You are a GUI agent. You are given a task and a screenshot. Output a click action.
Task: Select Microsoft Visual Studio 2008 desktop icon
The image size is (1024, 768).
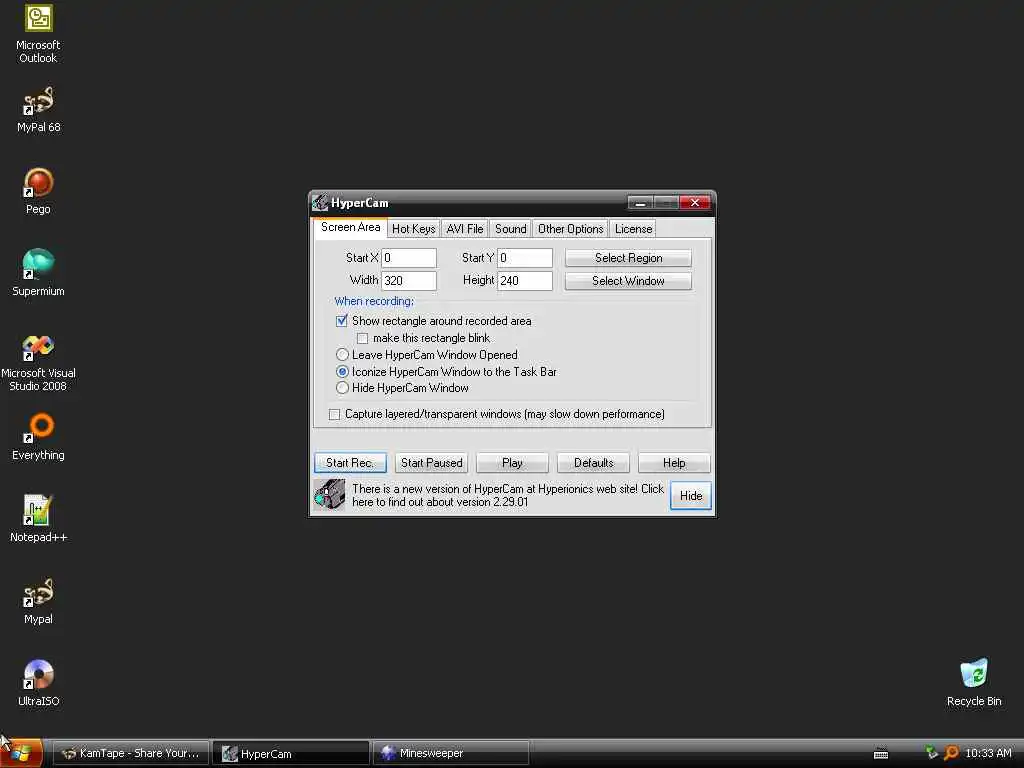click(38, 362)
